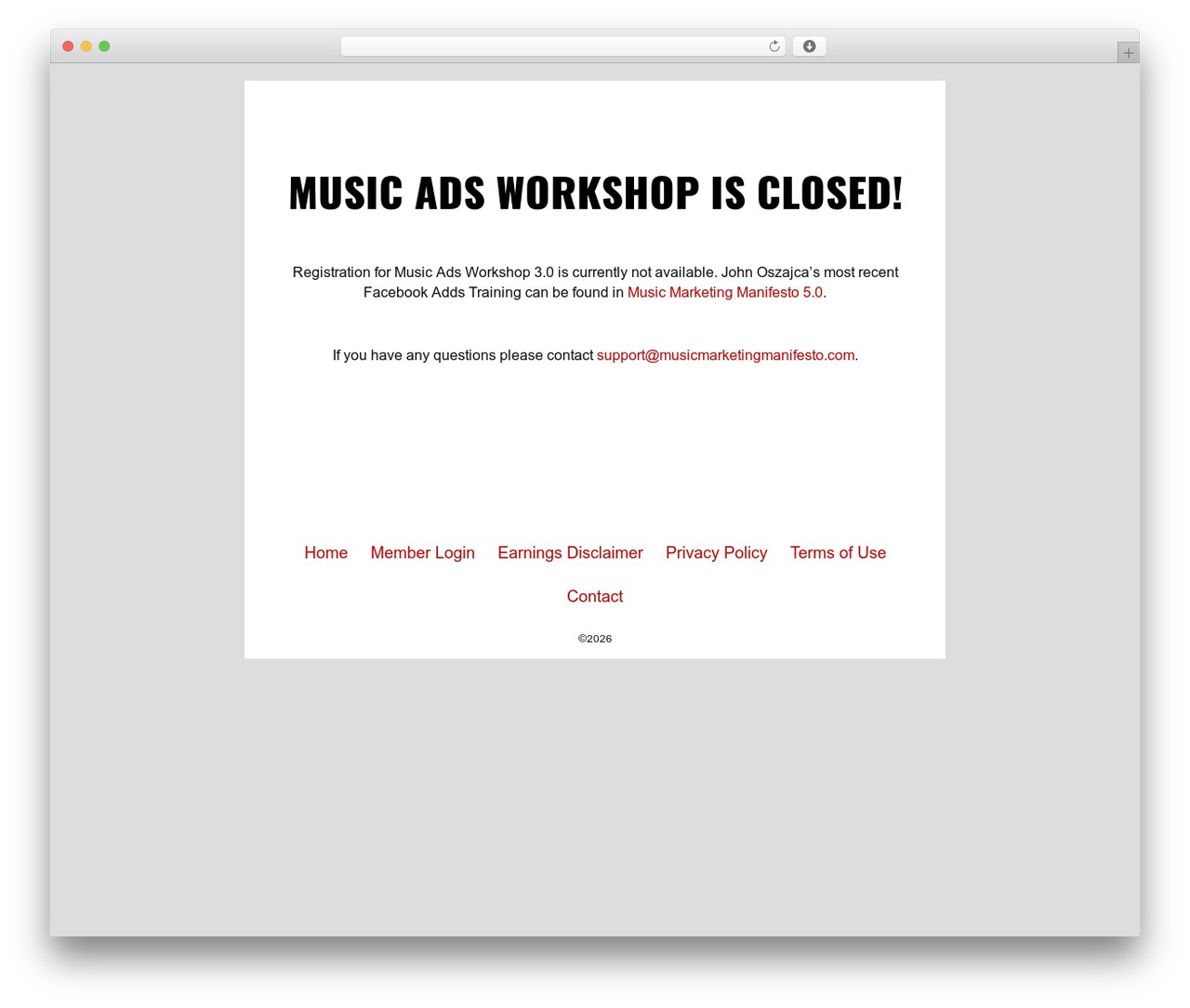Click the browser address bar

point(562,46)
